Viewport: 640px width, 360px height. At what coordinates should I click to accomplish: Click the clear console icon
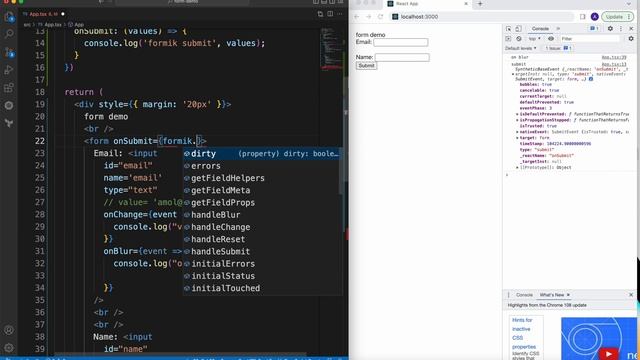click(519, 39)
